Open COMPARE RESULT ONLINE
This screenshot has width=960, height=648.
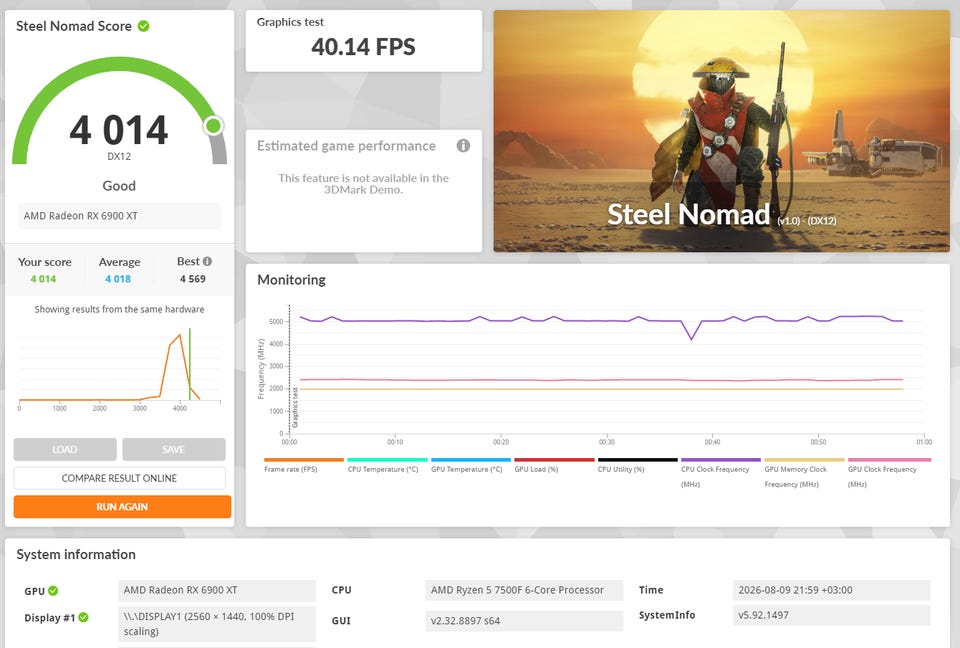point(119,478)
